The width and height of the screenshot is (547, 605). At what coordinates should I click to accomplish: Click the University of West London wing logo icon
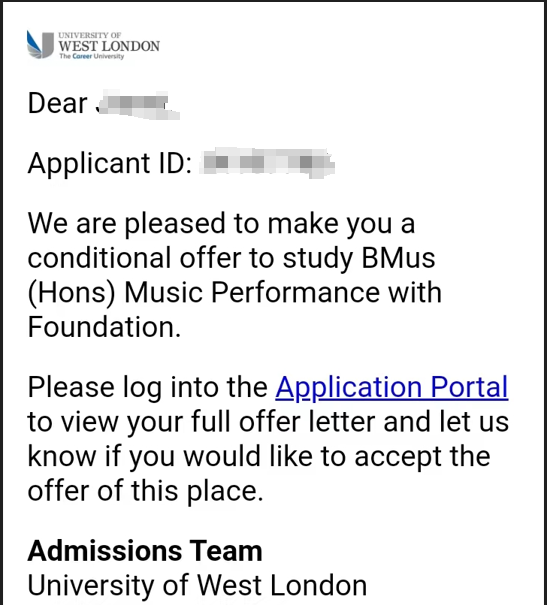40,45
